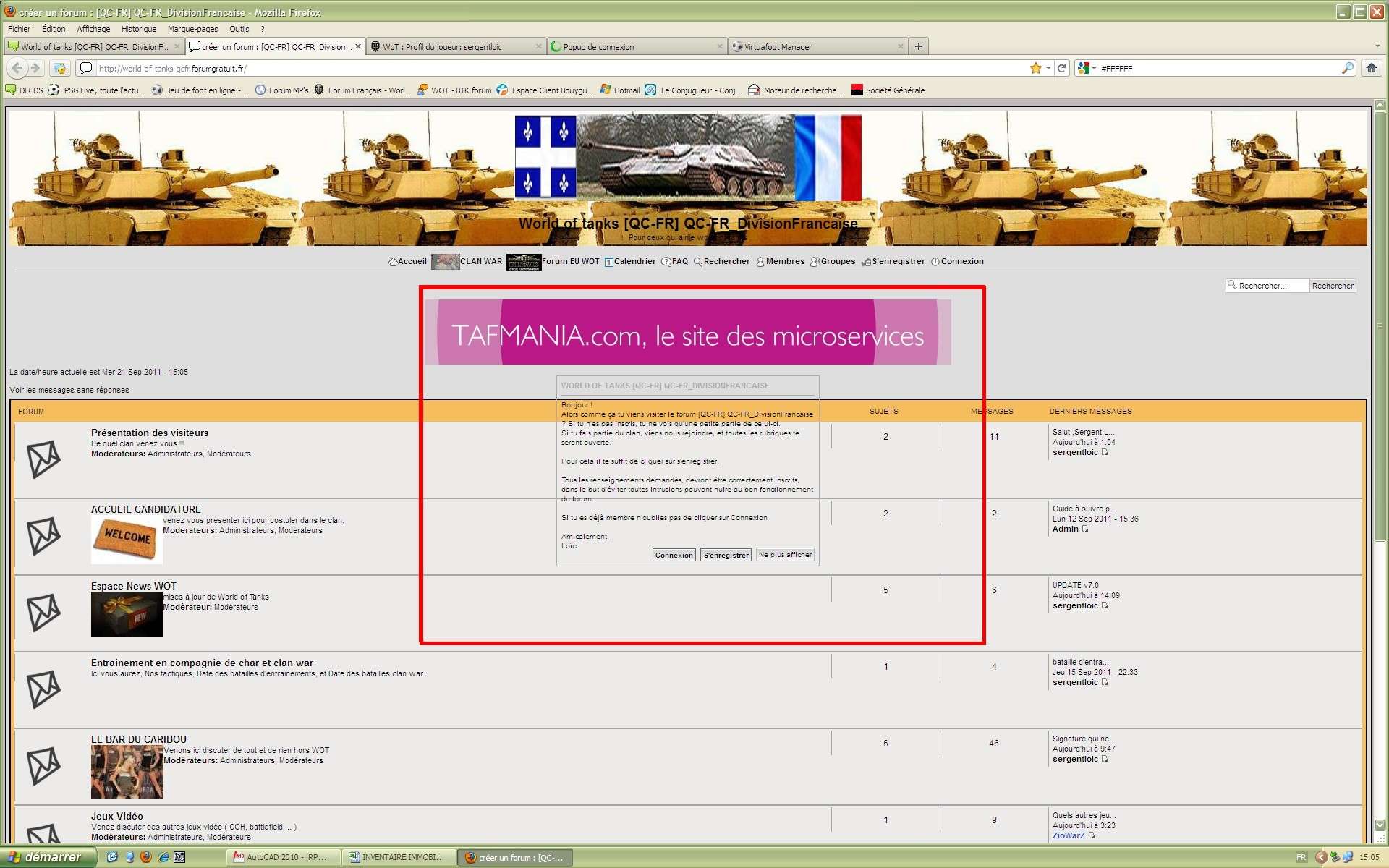Open the Firefox home page icon
The width and height of the screenshot is (1389, 868).
pyautogui.click(x=1370, y=68)
